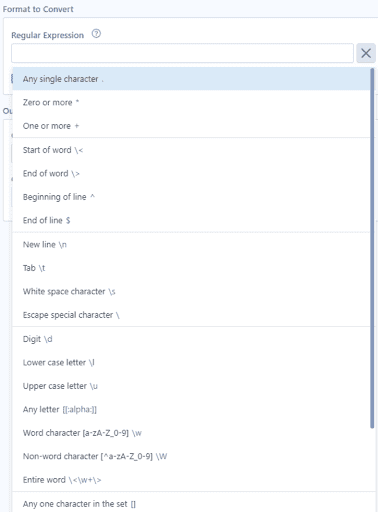Image resolution: width=378 pixels, height=512 pixels.
Task: Choose 'Tab \t' from the list
Action: [191, 268]
